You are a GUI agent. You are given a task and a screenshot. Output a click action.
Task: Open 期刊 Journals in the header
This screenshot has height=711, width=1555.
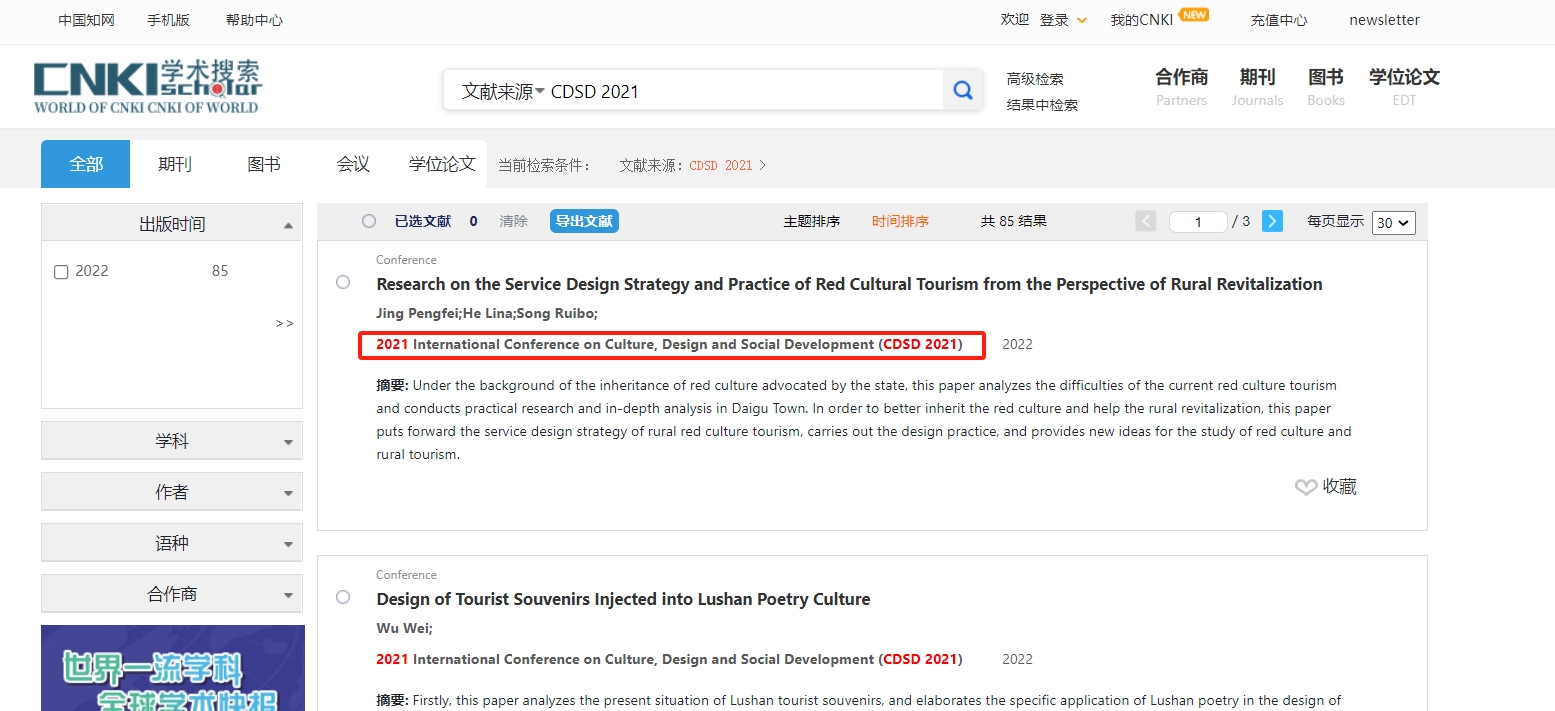(1257, 86)
